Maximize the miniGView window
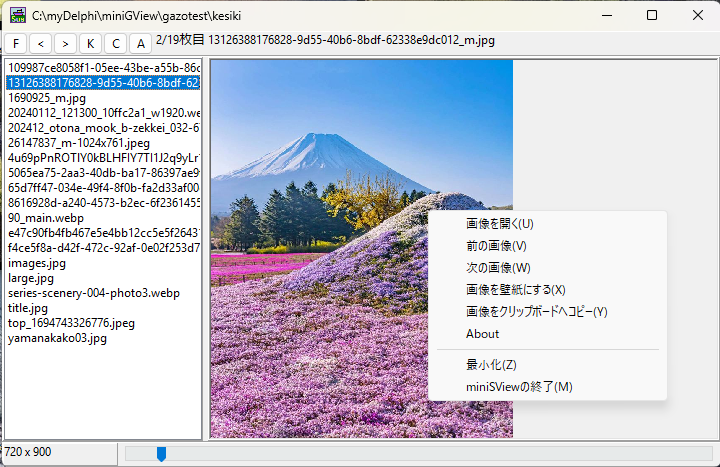This screenshot has height=467, width=720. click(x=652, y=16)
